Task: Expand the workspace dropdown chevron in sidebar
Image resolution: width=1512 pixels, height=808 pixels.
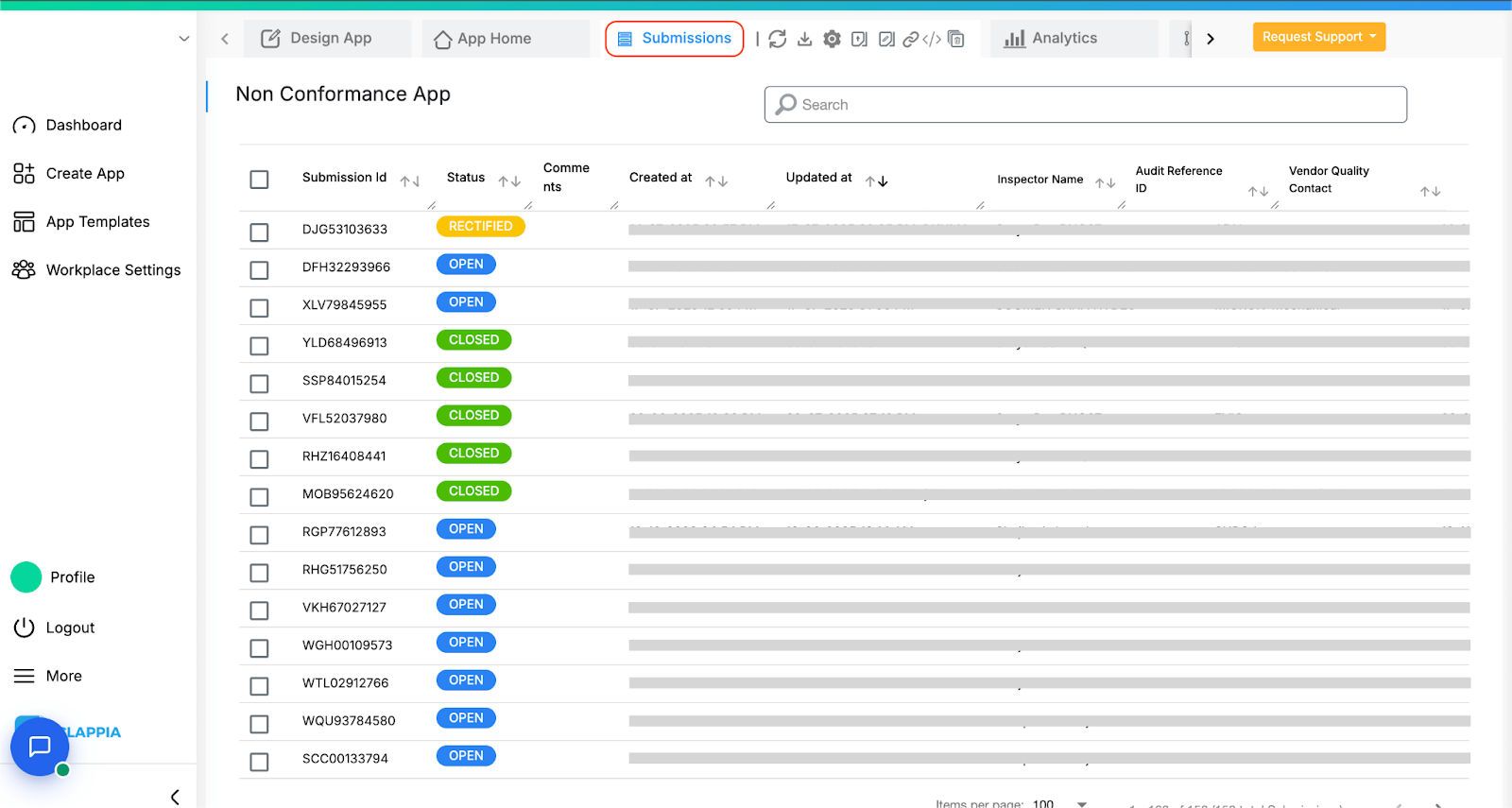Action: coord(184,39)
